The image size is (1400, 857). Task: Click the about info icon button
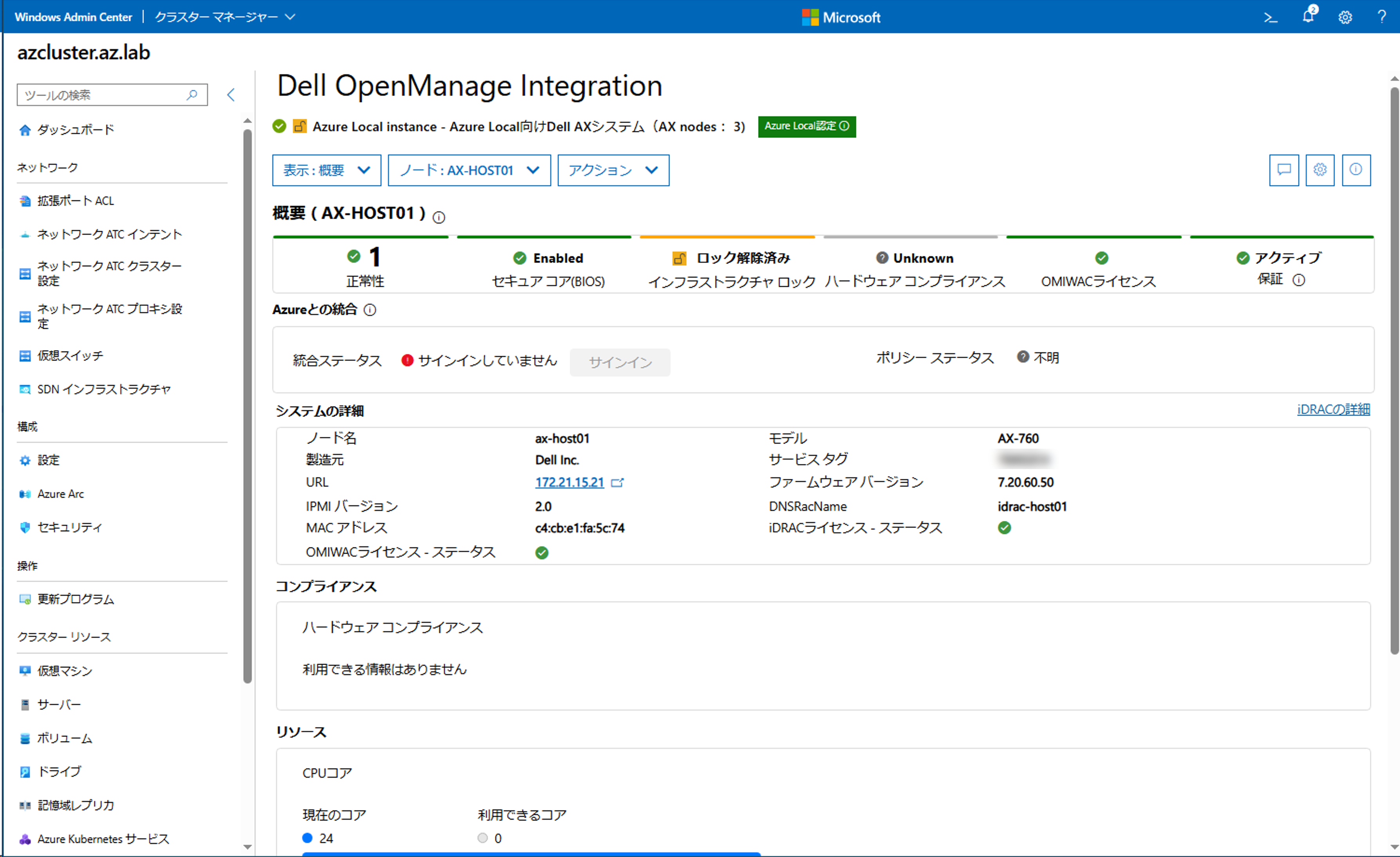[1356, 170]
